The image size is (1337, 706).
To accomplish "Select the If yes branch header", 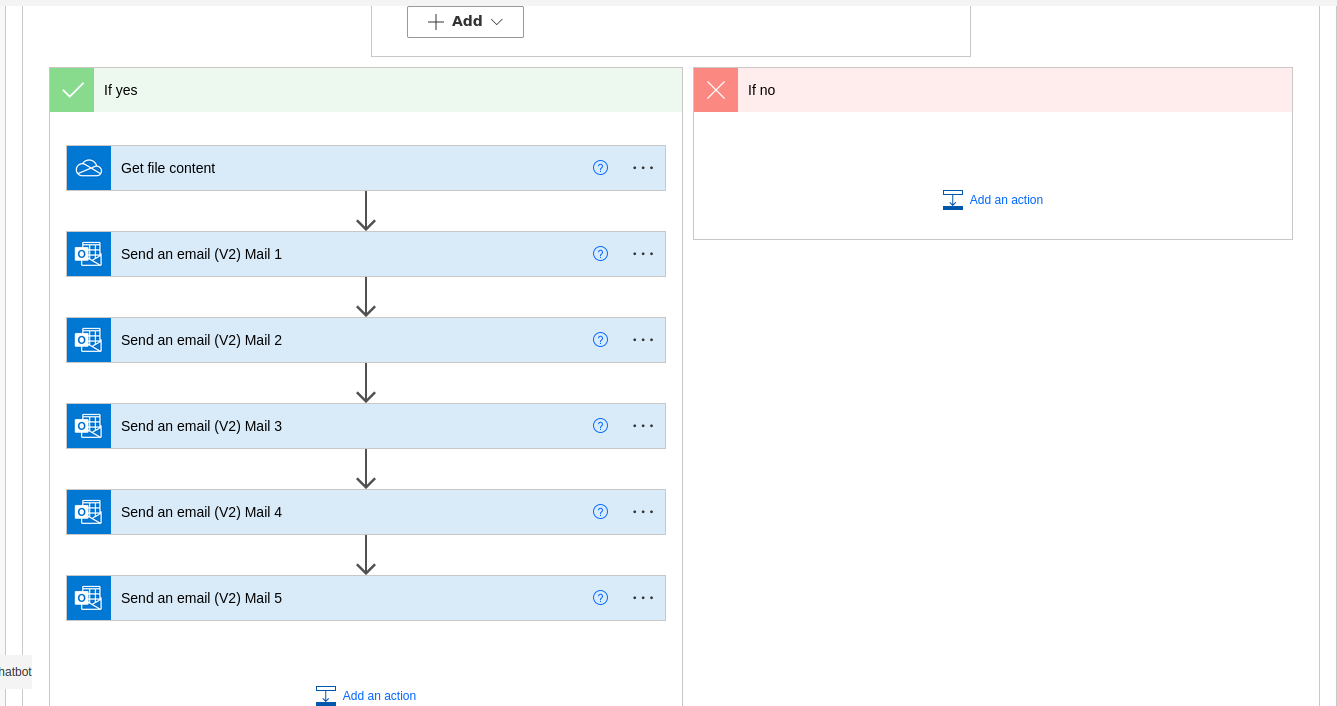I will 366,90.
